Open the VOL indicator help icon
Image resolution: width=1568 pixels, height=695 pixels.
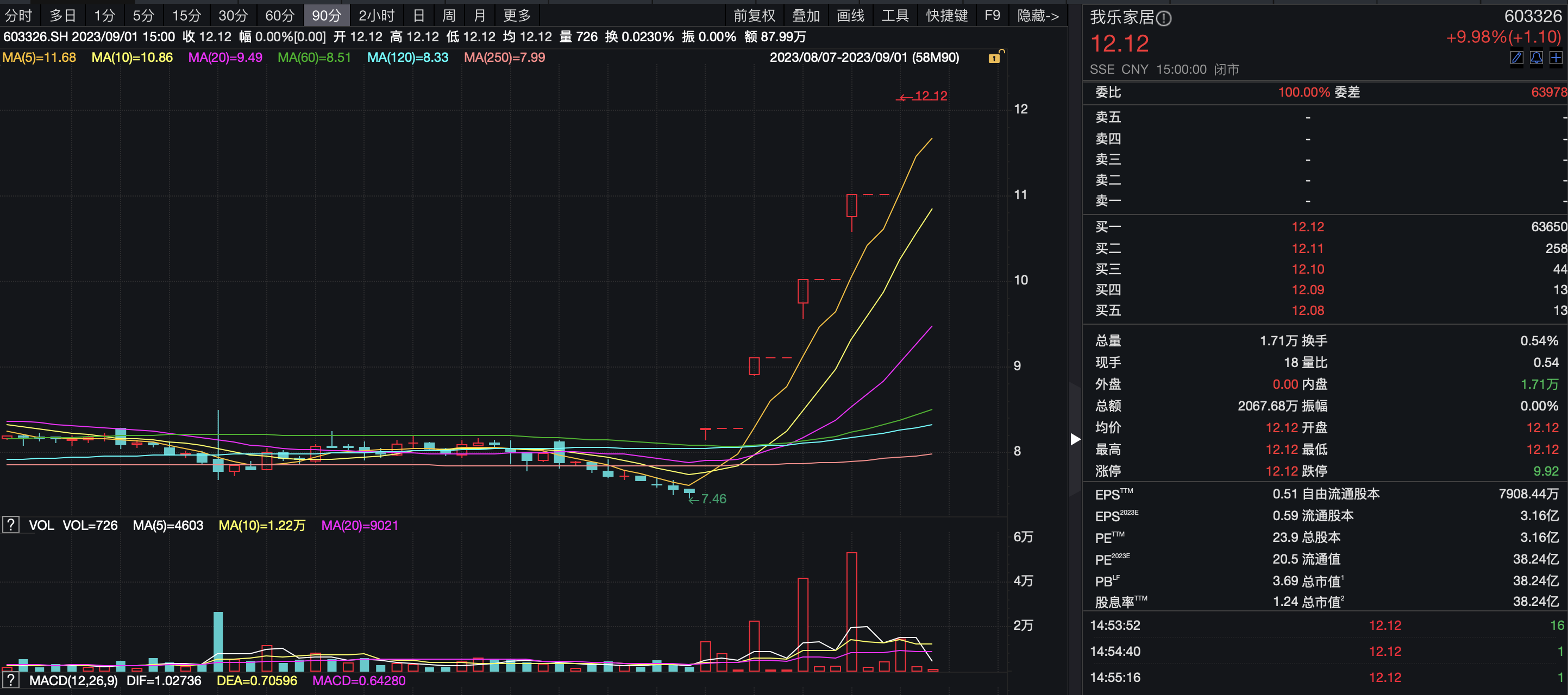click(x=11, y=525)
